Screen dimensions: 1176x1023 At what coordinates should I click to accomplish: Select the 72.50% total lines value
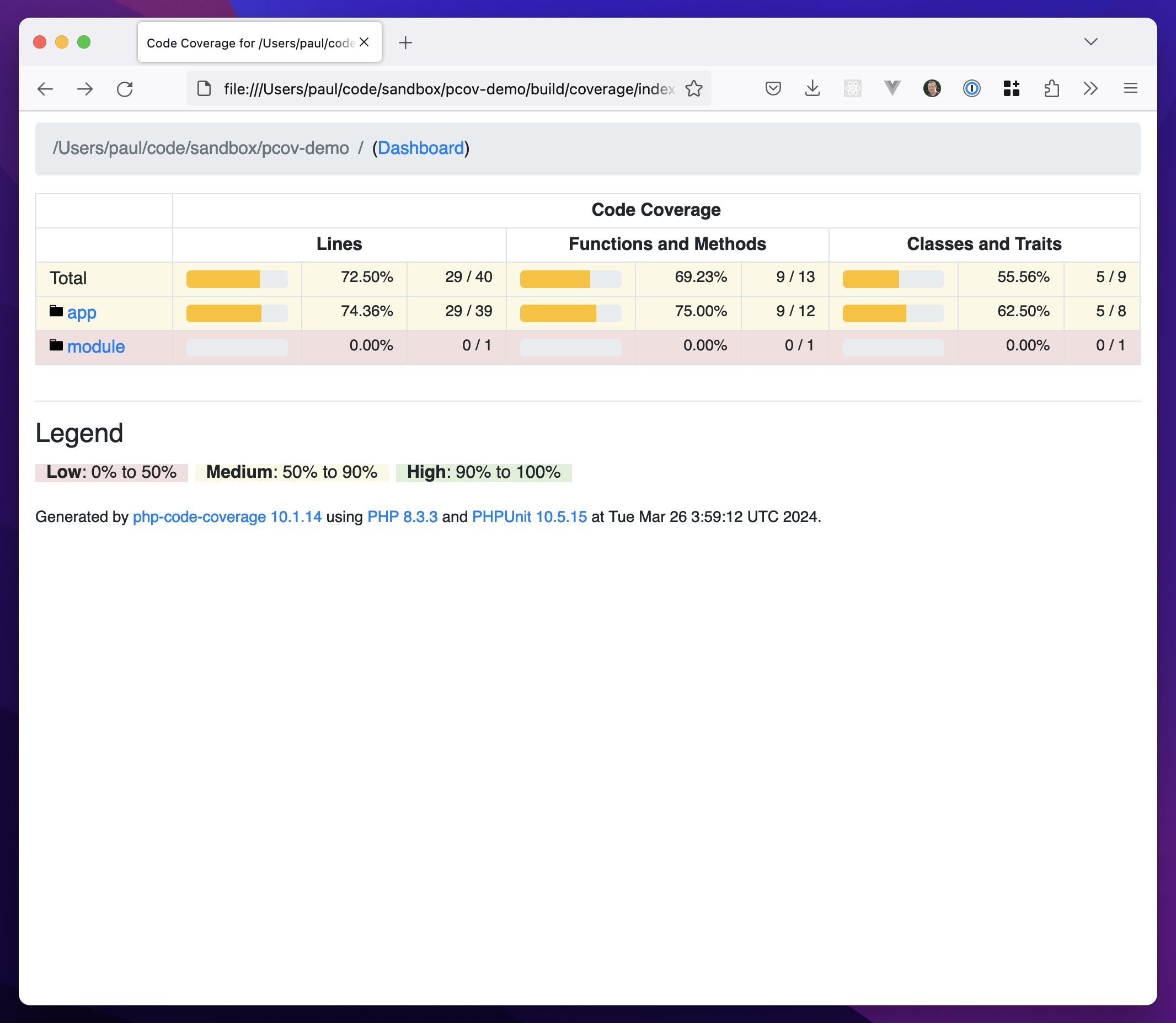pos(367,277)
